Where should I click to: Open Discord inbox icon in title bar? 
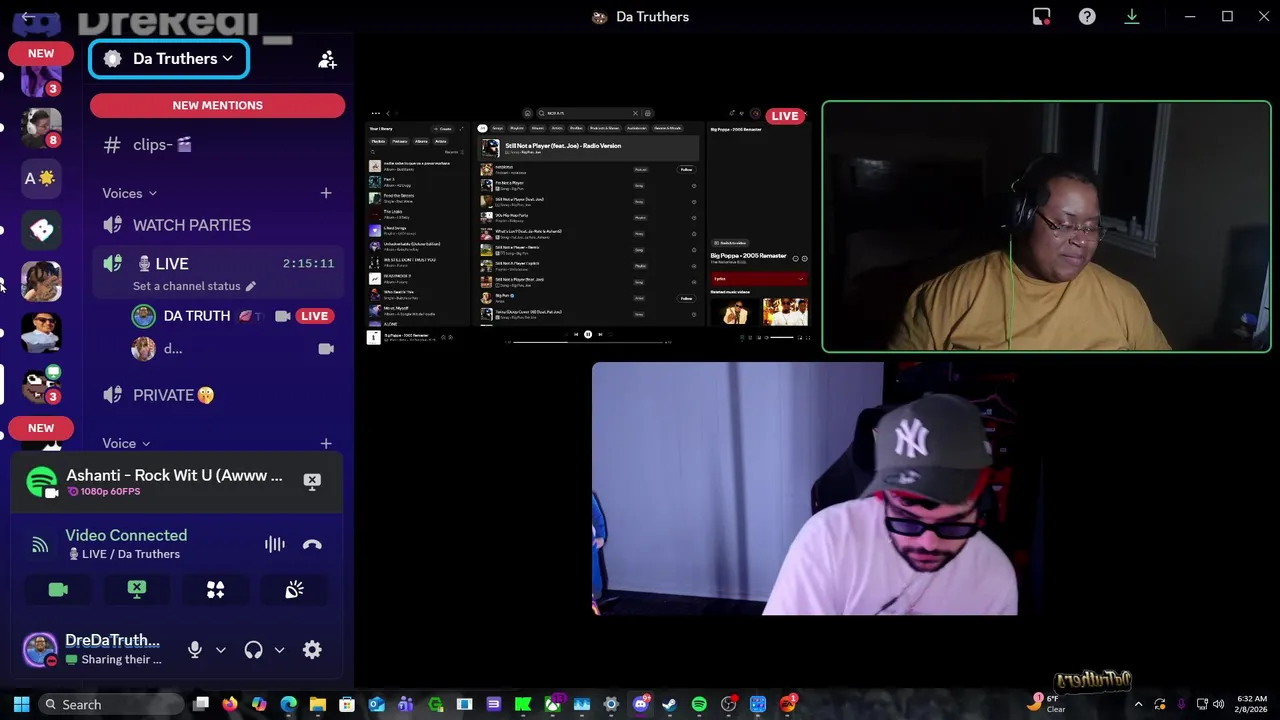click(1041, 16)
